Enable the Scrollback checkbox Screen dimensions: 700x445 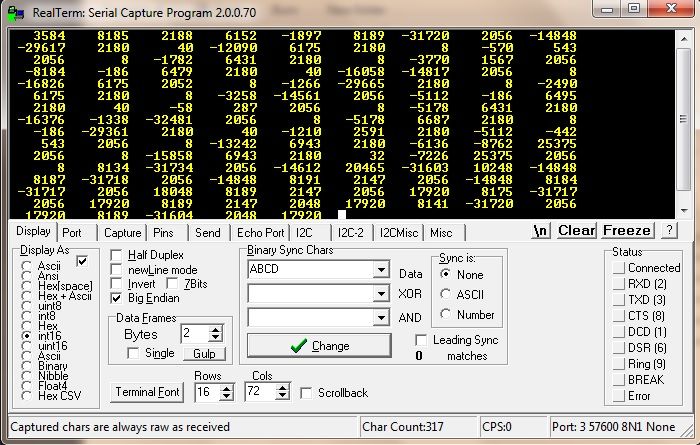[306, 393]
